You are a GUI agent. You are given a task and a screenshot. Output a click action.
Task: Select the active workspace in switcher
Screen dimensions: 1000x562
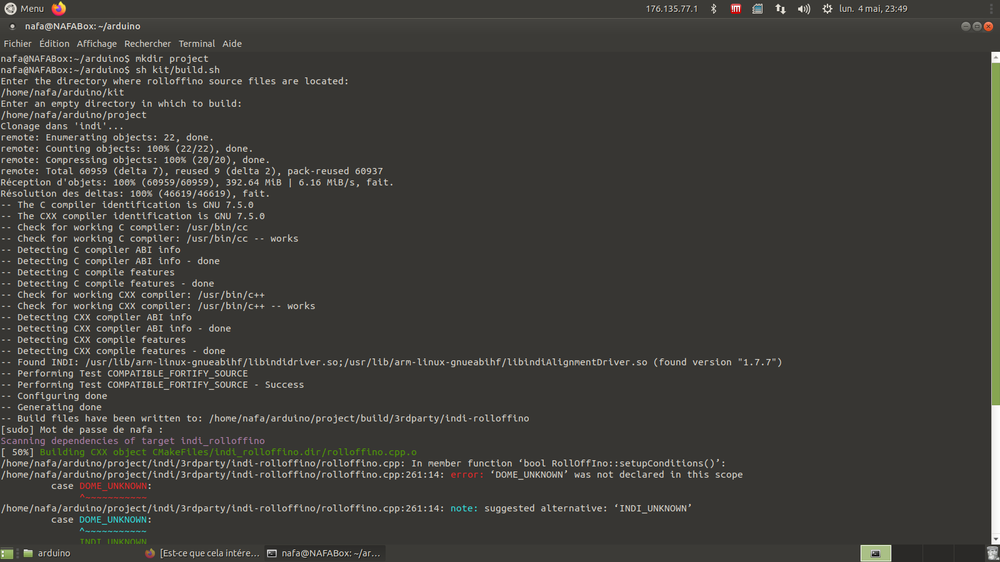[876, 553]
